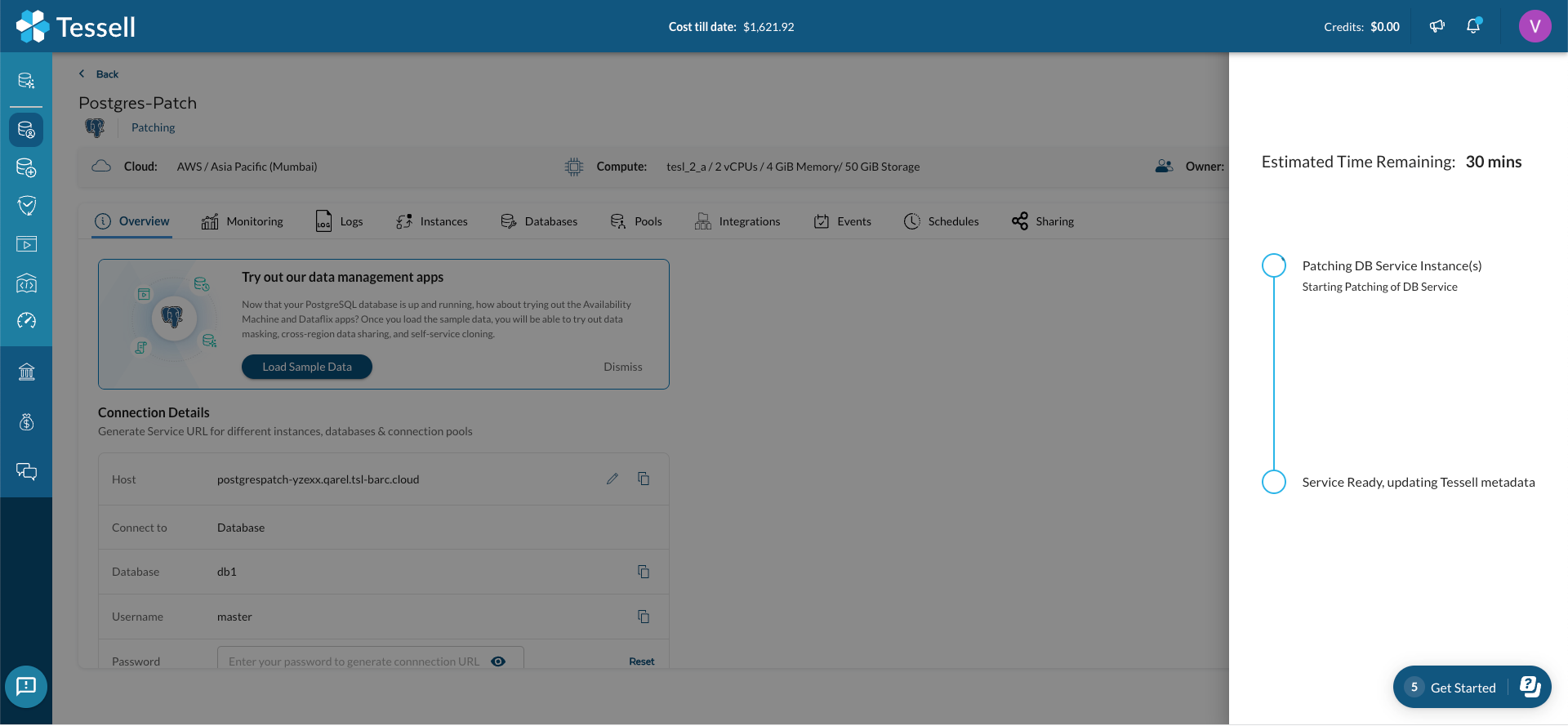The width and height of the screenshot is (1568, 726).
Task: Click the PostgreSQL elephant icon under the title
Action: click(x=95, y=127)
